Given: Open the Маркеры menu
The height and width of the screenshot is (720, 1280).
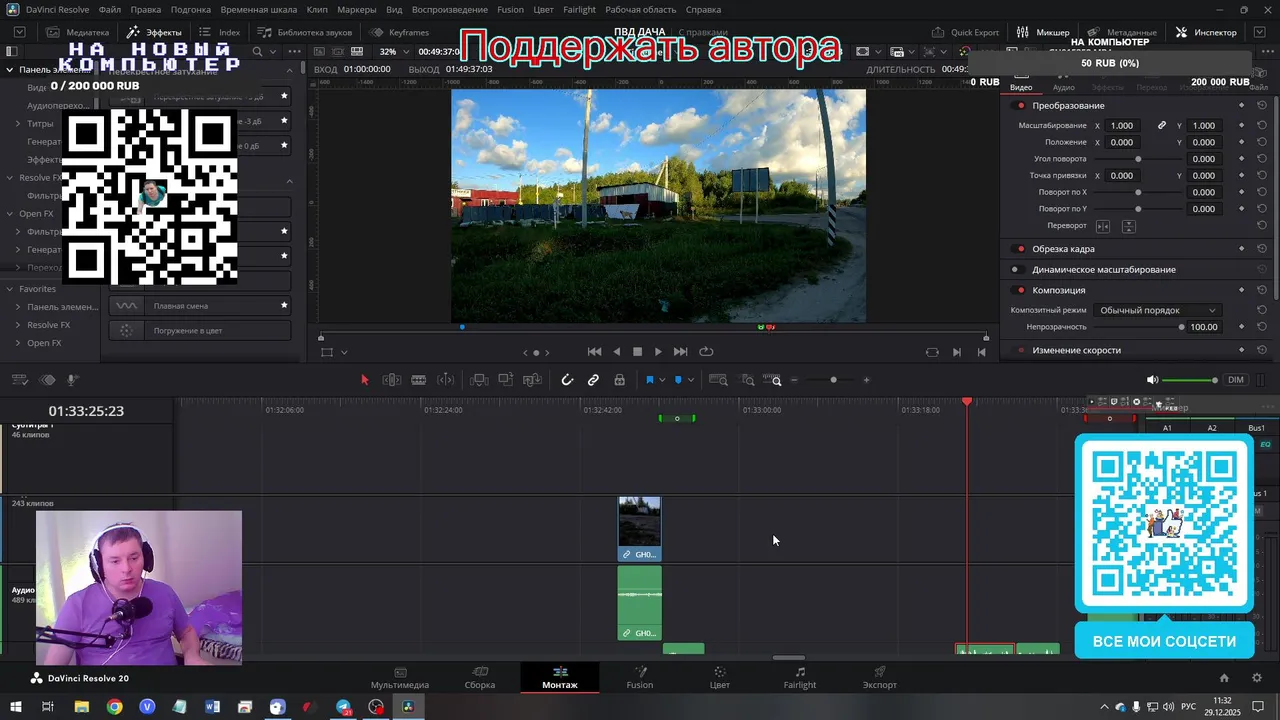Looking at the screenshot, I should coord(357,9).
